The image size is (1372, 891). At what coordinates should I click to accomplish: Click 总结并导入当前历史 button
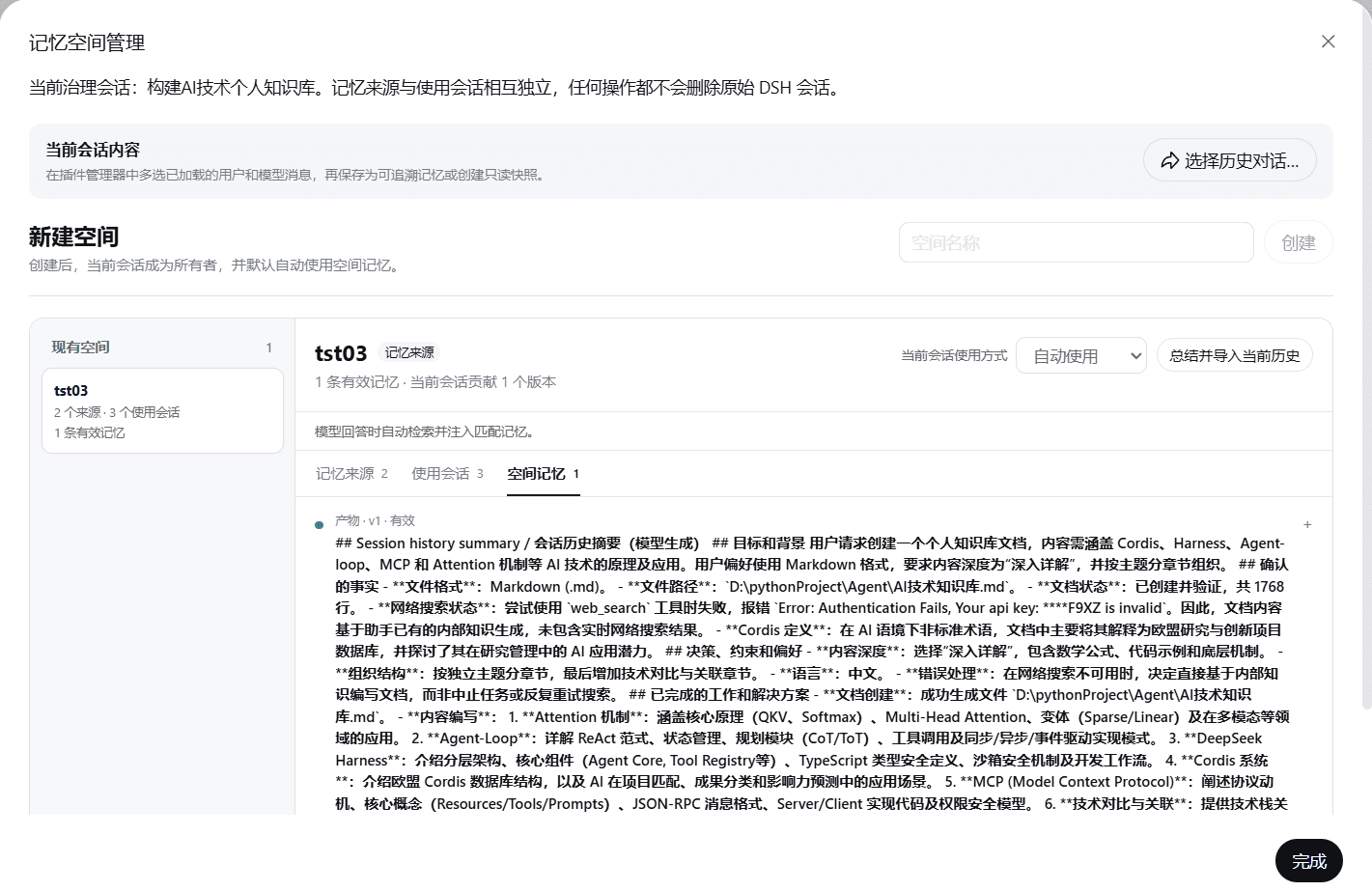[1235, 355]
